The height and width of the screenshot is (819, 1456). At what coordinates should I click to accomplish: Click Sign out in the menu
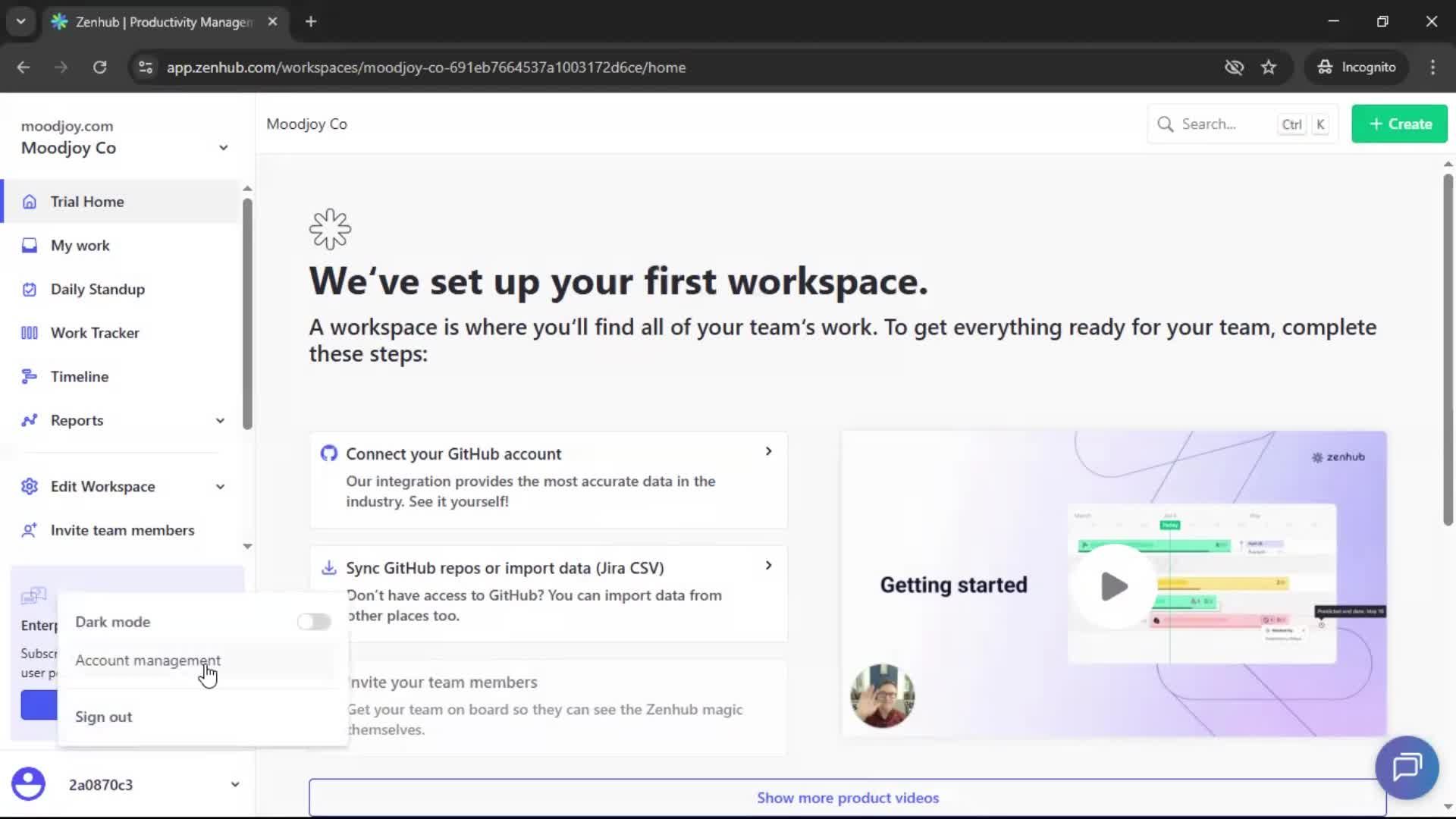coord(103,717)
